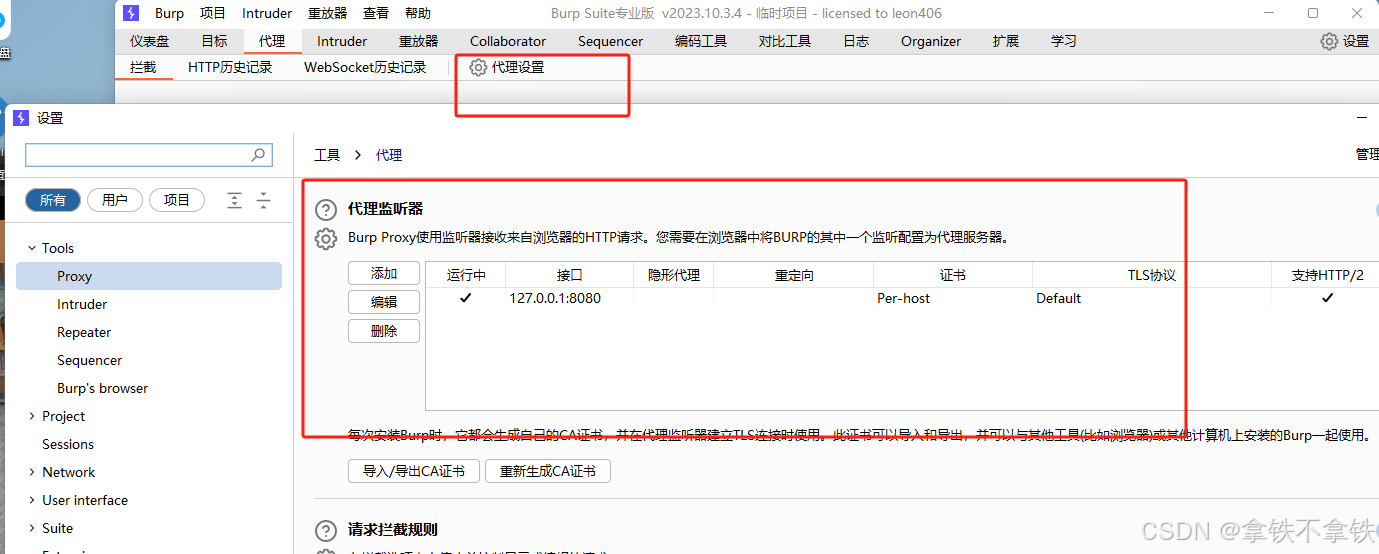This screenshot has width=1379, height=554.
Task: Open the WebSocket历史记录 sub-tab
Action: tap(365, 67)
